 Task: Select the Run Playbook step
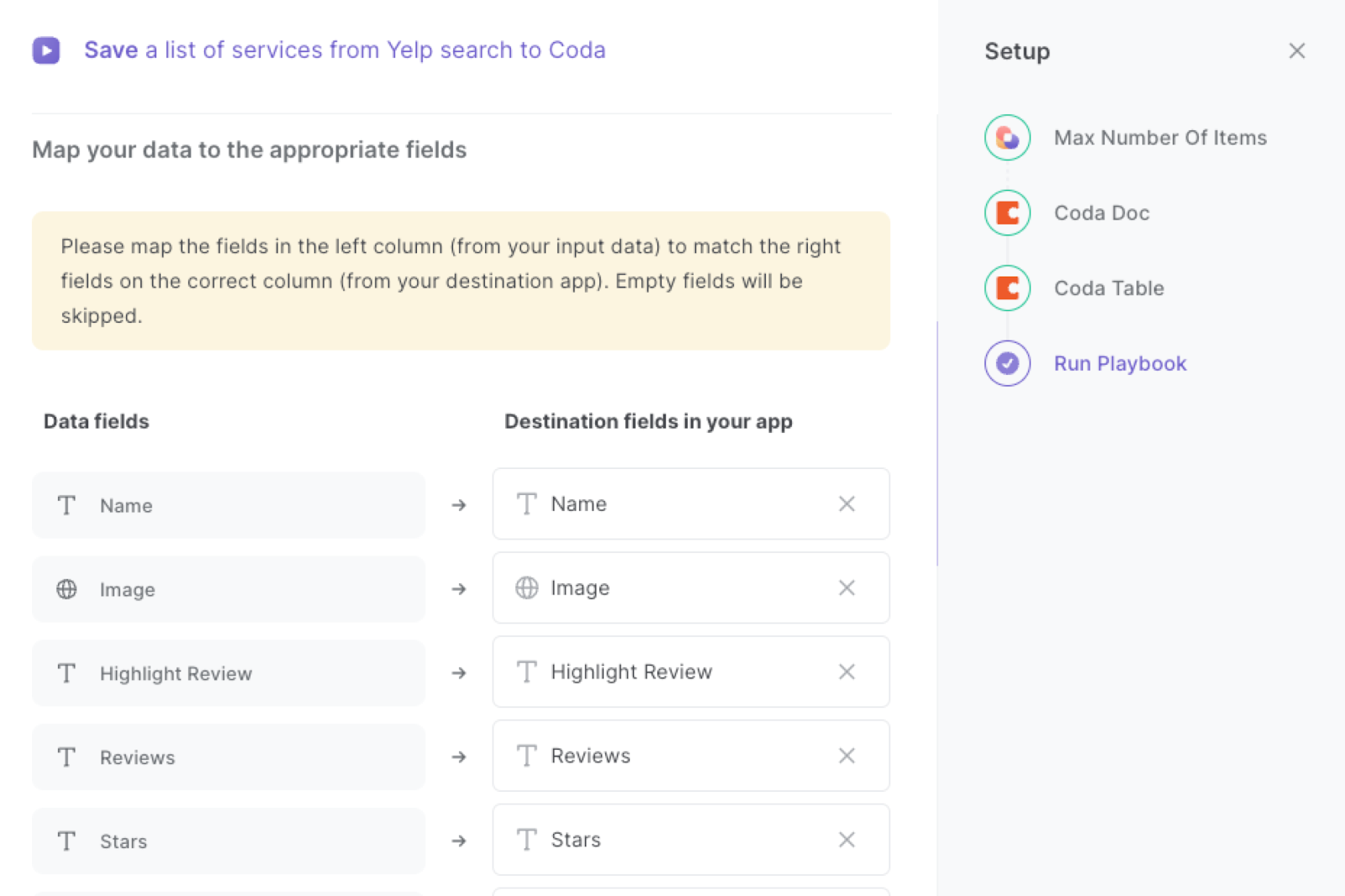point(1120,363)
